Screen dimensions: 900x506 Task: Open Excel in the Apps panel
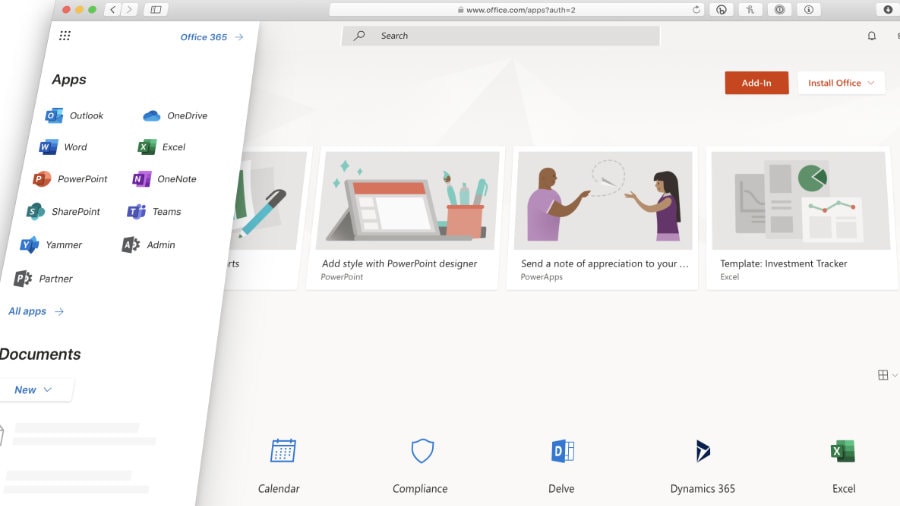coord(161,147)
